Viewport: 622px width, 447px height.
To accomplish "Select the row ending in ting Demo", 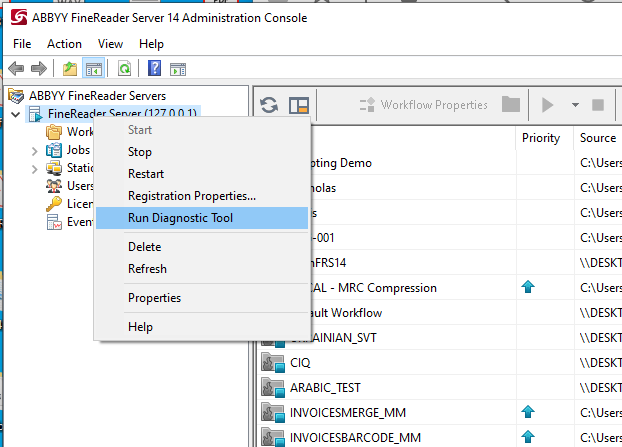I will point(440,163).
